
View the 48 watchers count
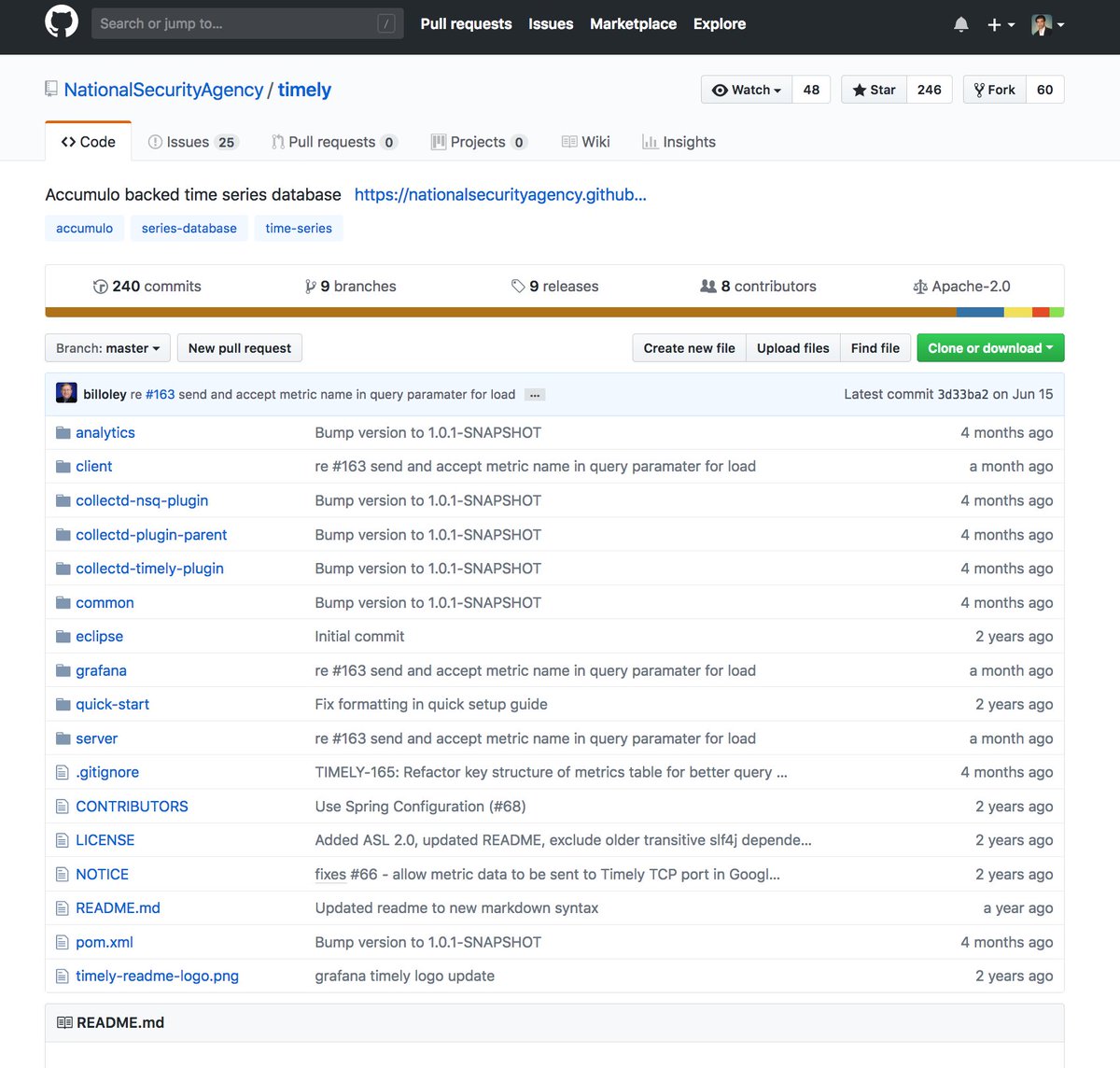[x=811, y=90]
